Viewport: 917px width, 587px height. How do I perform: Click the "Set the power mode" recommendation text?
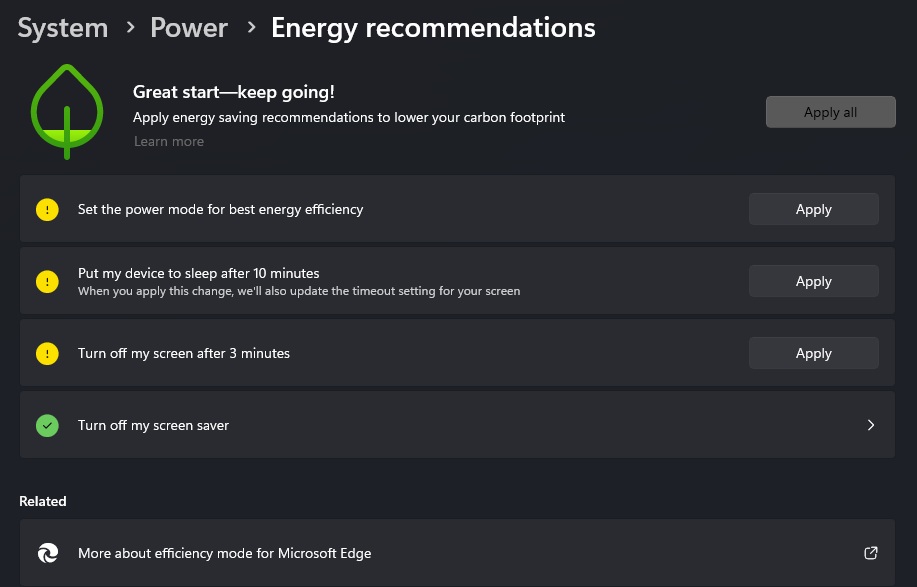221,210
